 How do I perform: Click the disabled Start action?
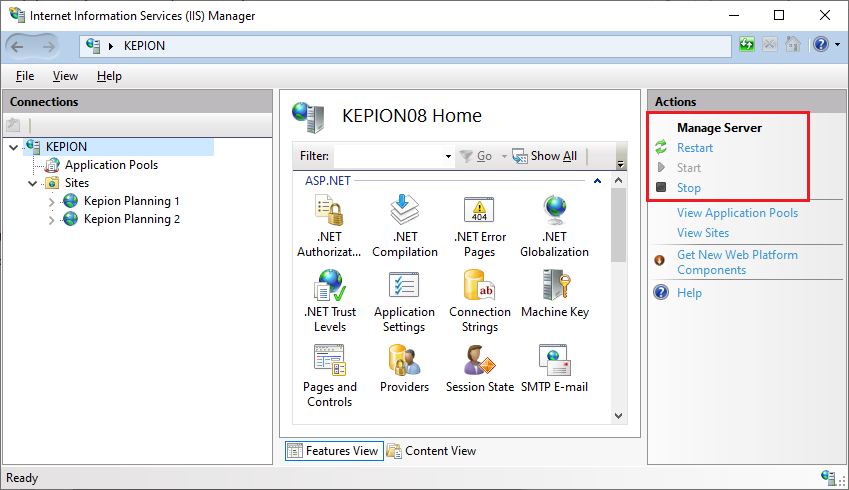tap(689, 168)
